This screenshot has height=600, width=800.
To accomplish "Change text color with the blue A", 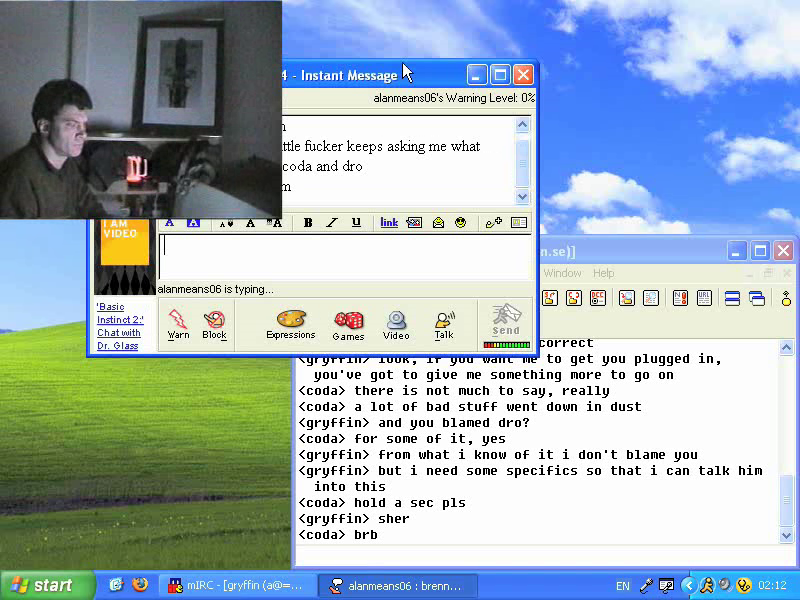I will pos(169,223).
